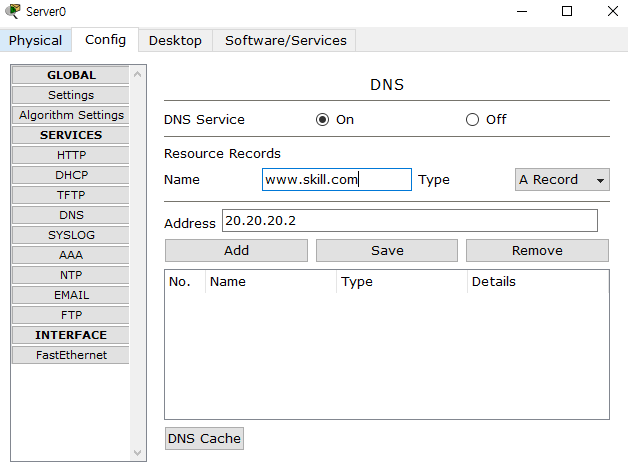The width and height of the screenshot is (628, 467).
Task: Add the DNS resource record
Action: point(236,251)
